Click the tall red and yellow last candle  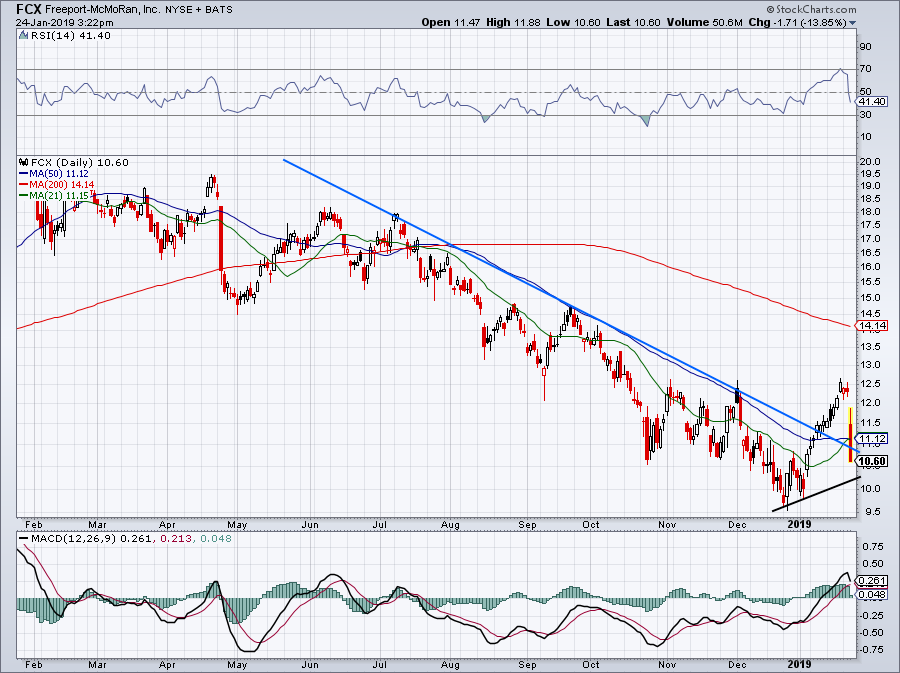(850, 434)
